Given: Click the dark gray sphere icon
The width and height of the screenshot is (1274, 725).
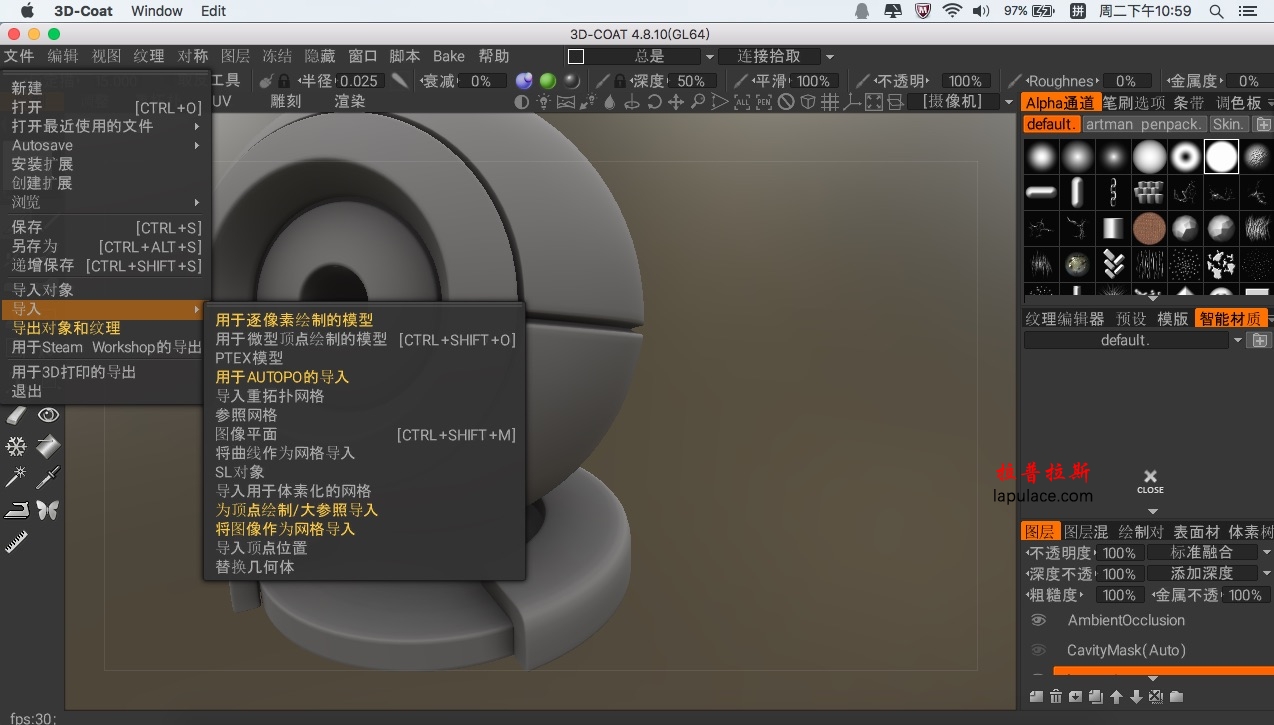Looking at the screenshot, I should 571,81.
